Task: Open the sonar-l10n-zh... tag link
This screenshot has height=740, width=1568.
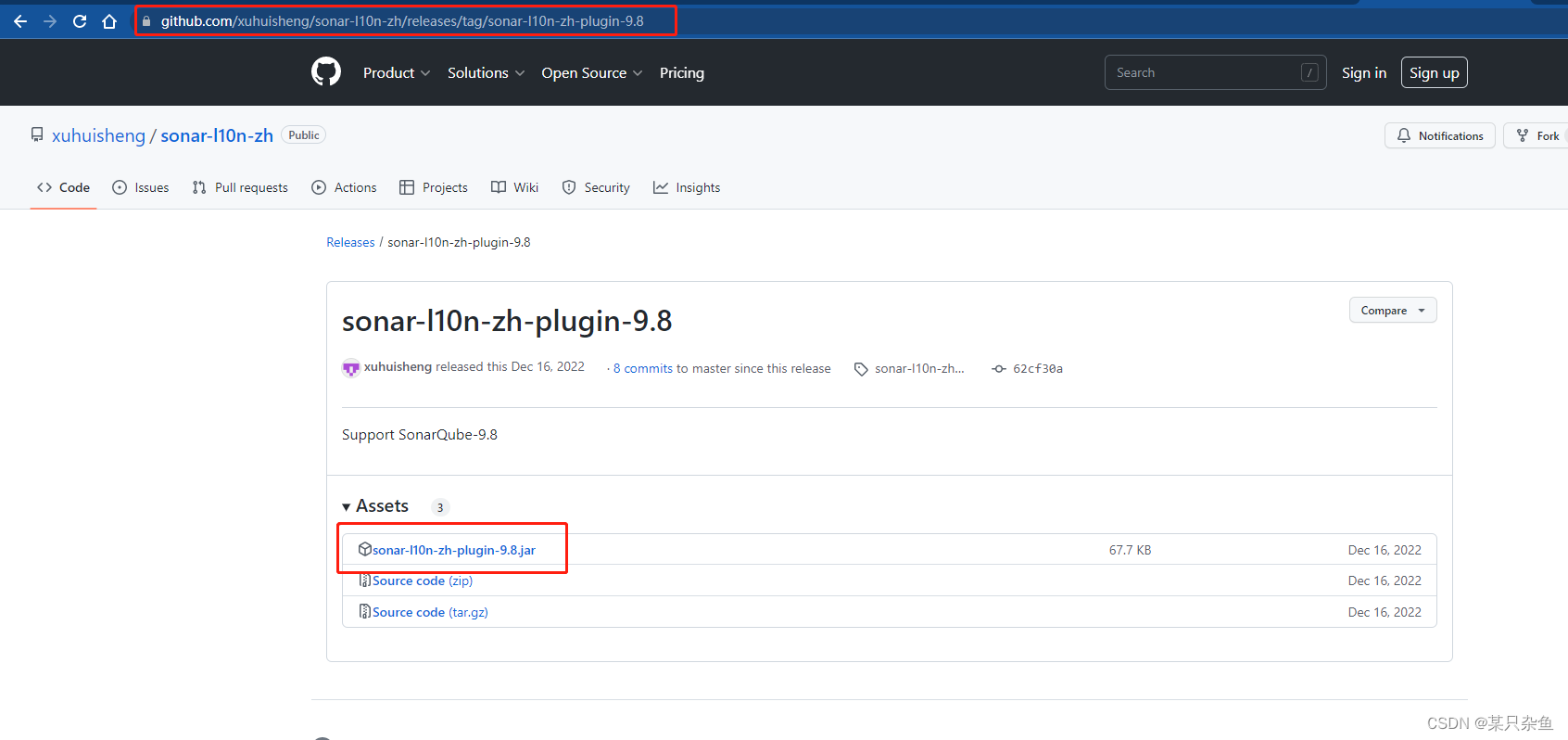Action: pos(919,368)
